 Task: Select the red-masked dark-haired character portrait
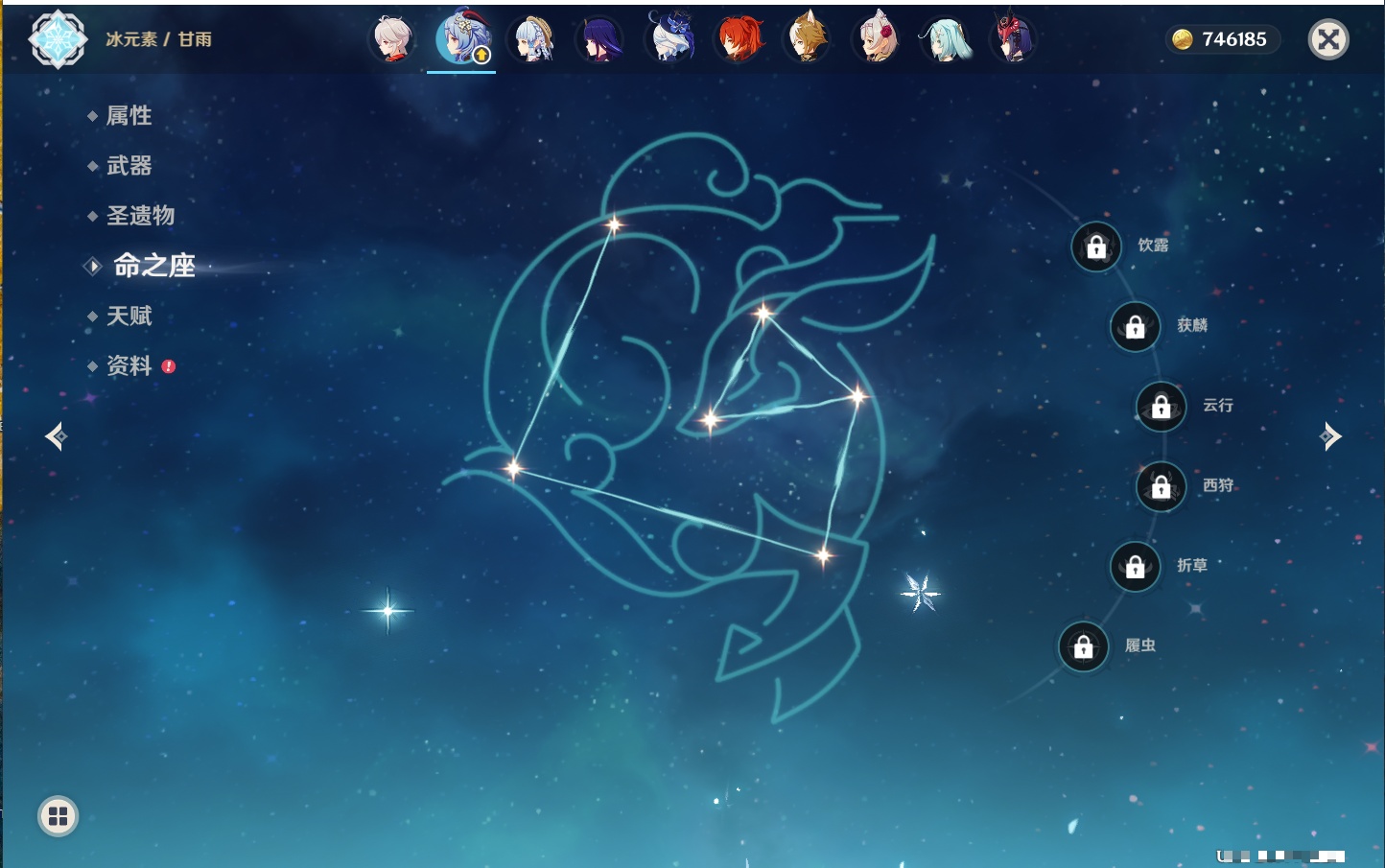point(1013,38)
